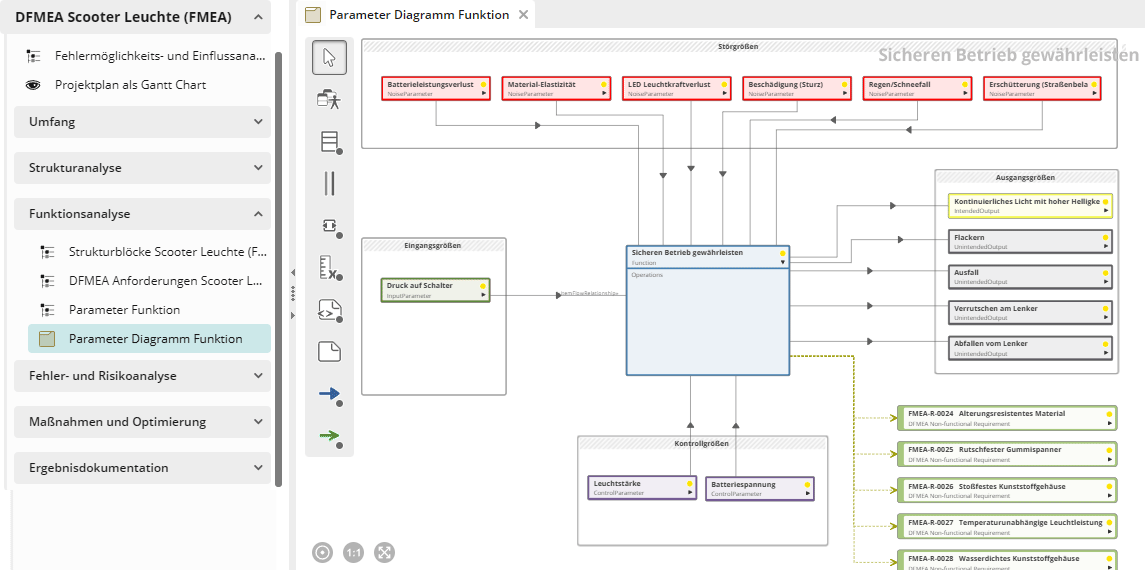The height and width of the screenshot is (570, 1146).
Task: Select the Verrutschen am Lenker block
Action: tap(1031, 312)
